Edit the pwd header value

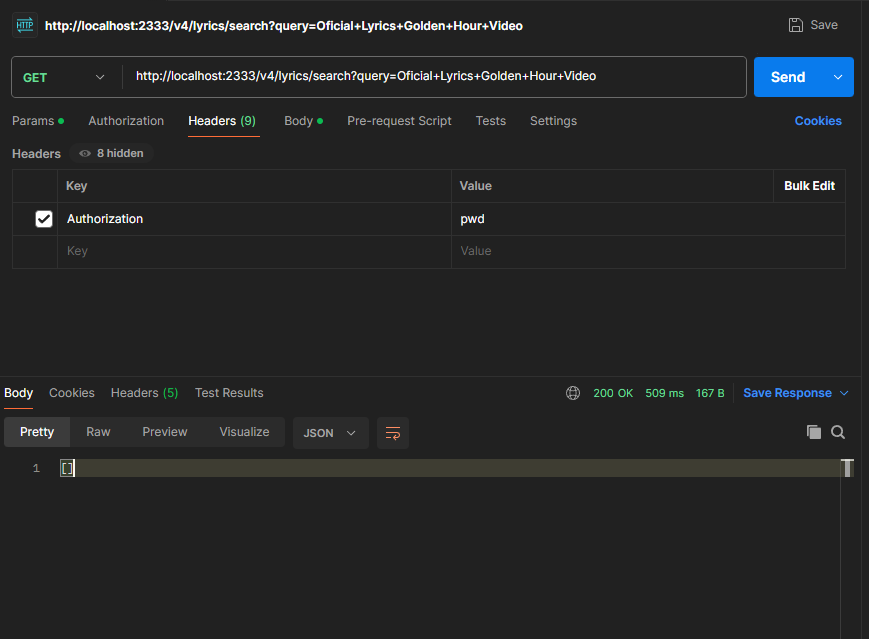coord(648,219)
